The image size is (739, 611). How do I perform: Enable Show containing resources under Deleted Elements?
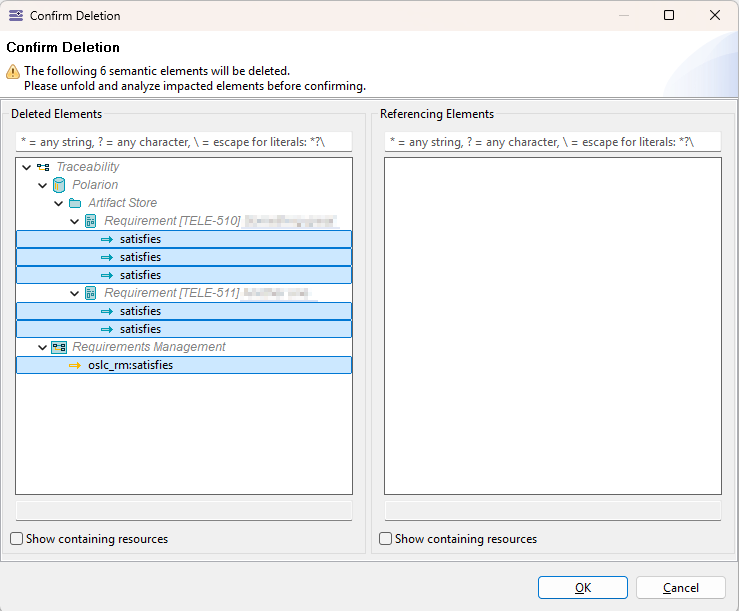[x=16, y=538]
